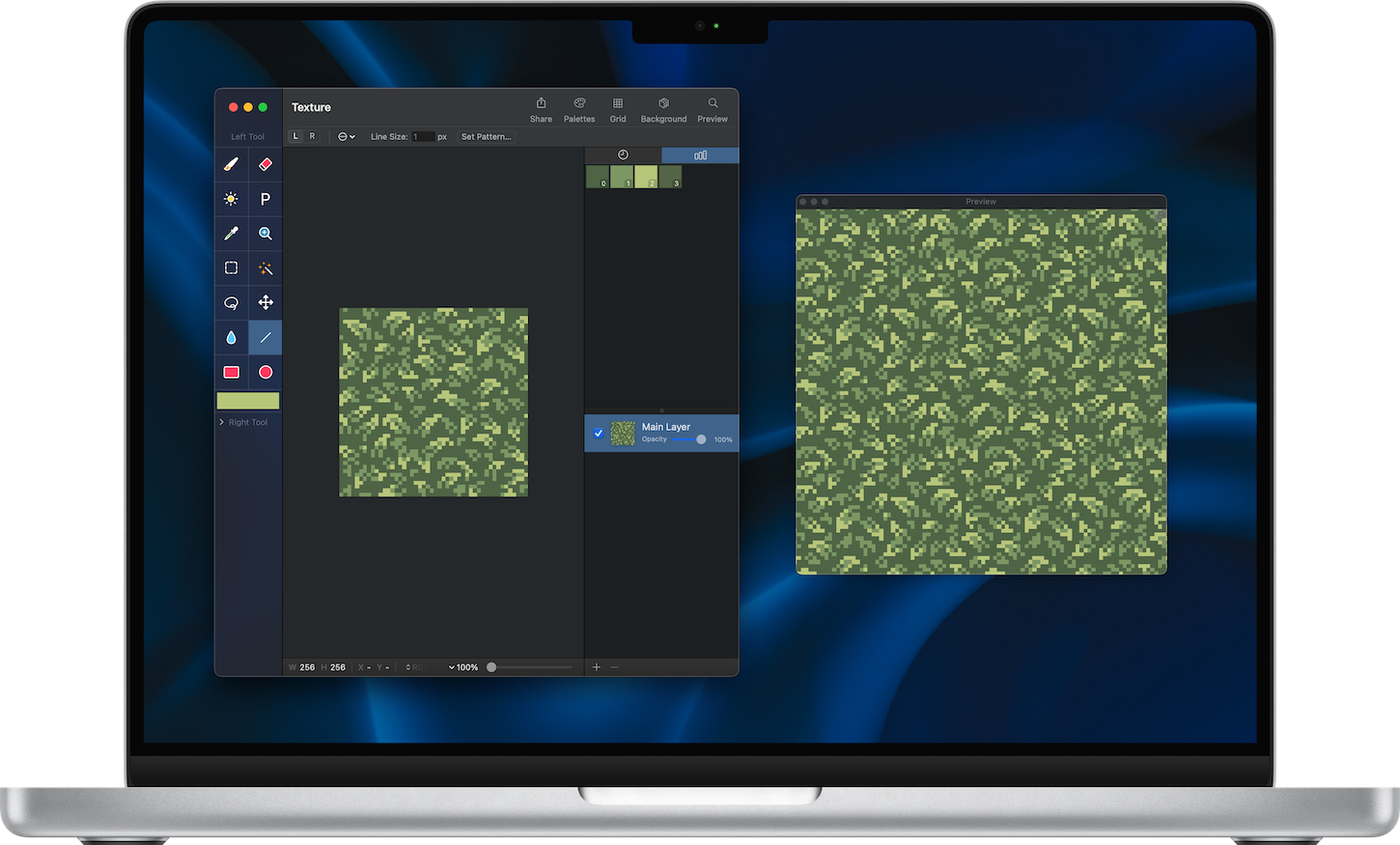Remove layer with minus button
The height and width of the screenshot is (845, 1400).
click(614, 667)
